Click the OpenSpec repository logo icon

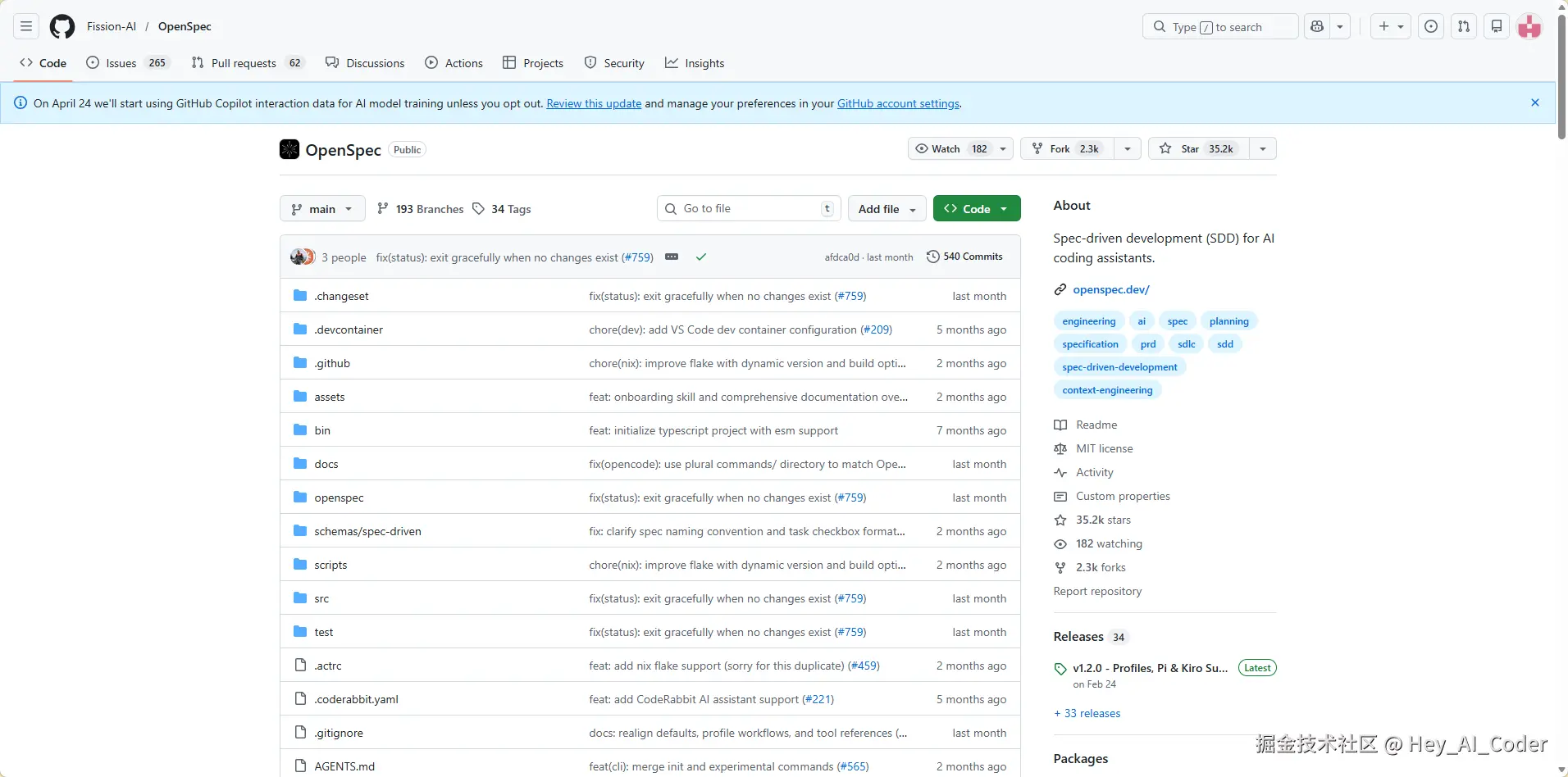point(289,149)
